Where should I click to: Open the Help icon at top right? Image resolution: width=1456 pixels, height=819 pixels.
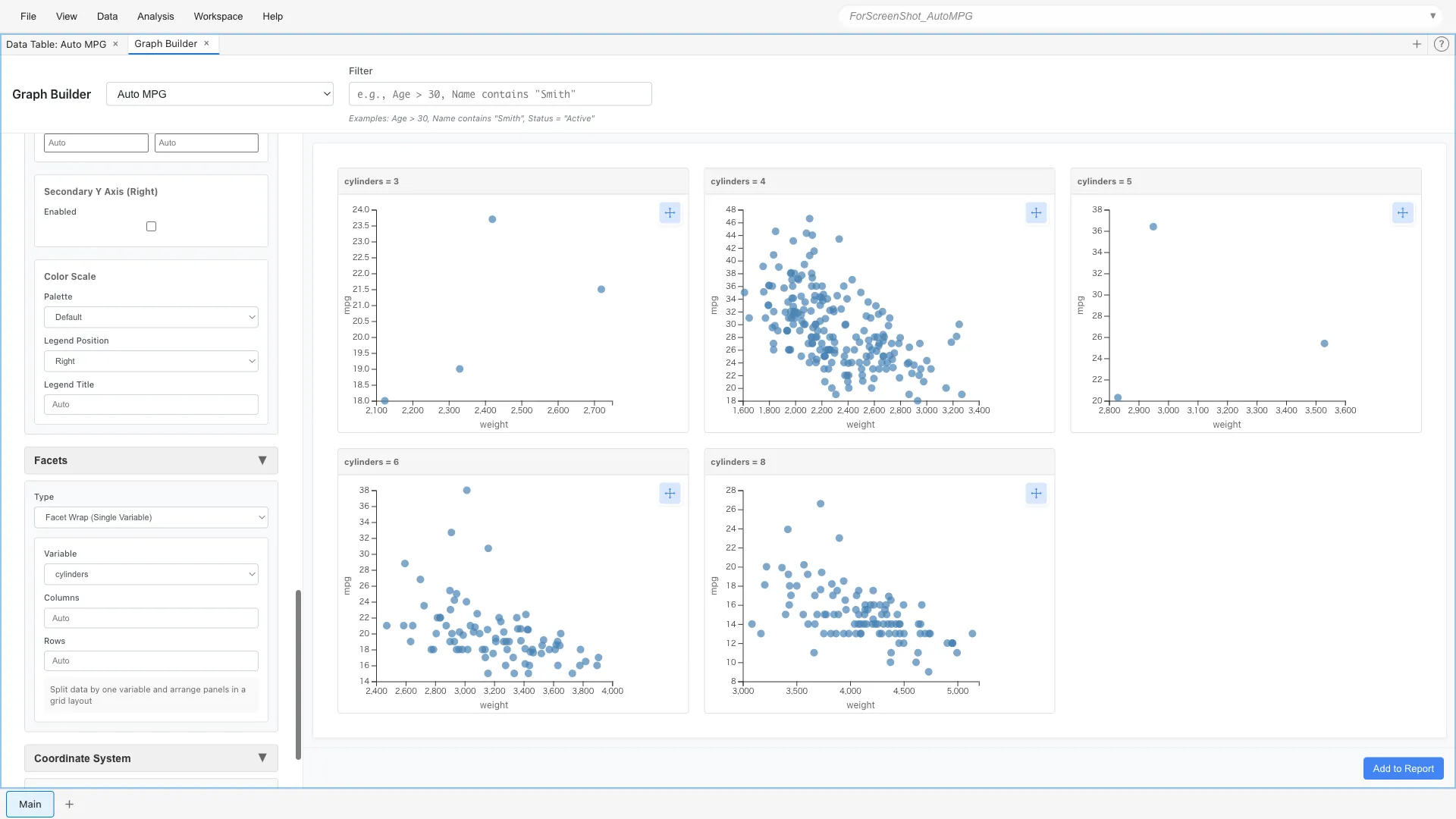point(1441,44)
